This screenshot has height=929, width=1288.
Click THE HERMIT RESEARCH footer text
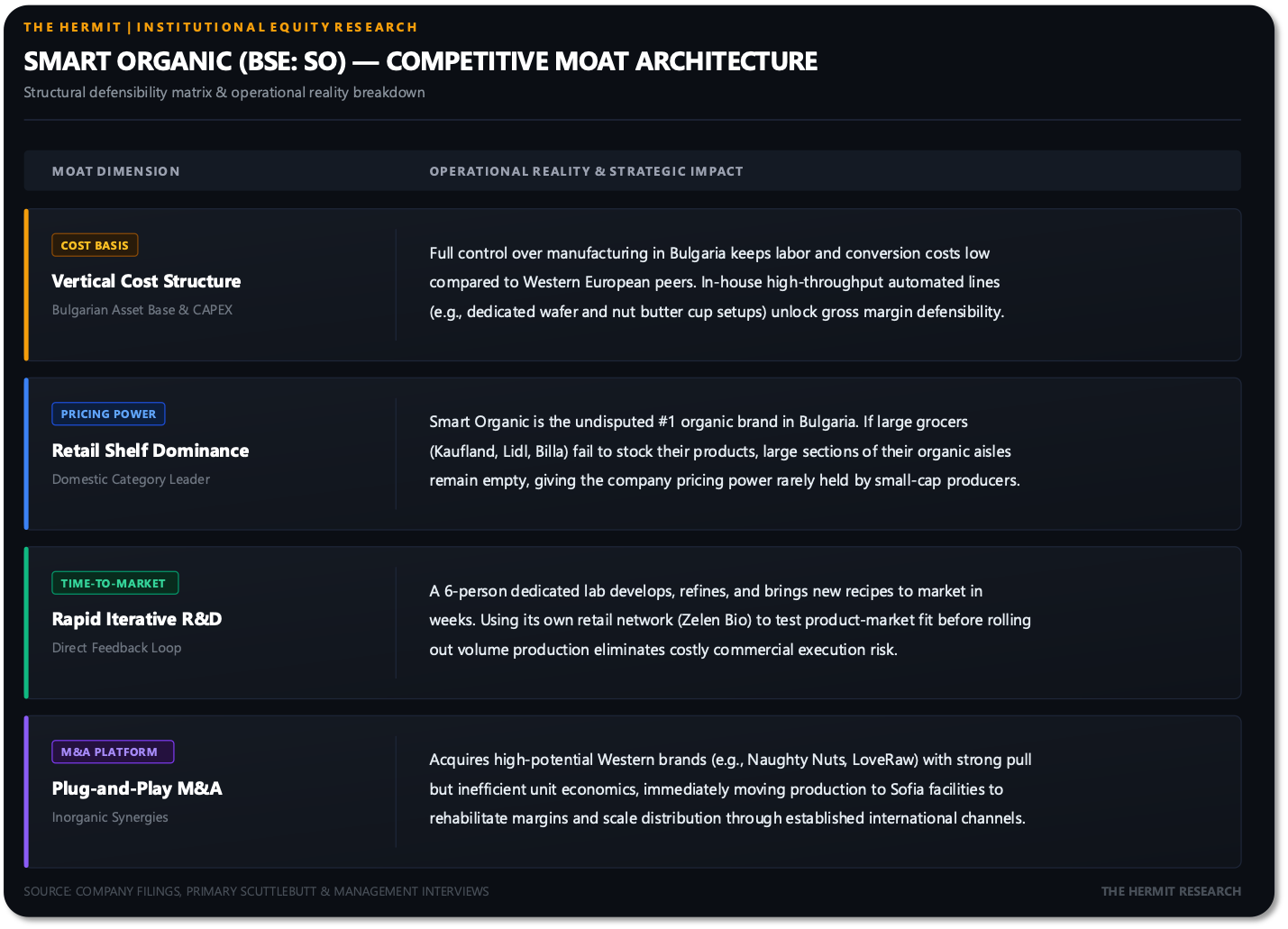click(1171, 891)
